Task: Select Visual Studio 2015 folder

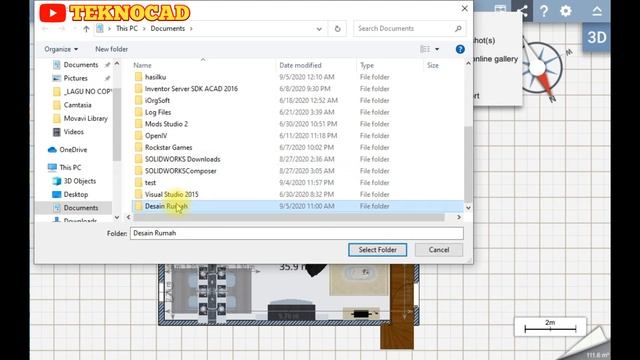Action: (171, 194)
